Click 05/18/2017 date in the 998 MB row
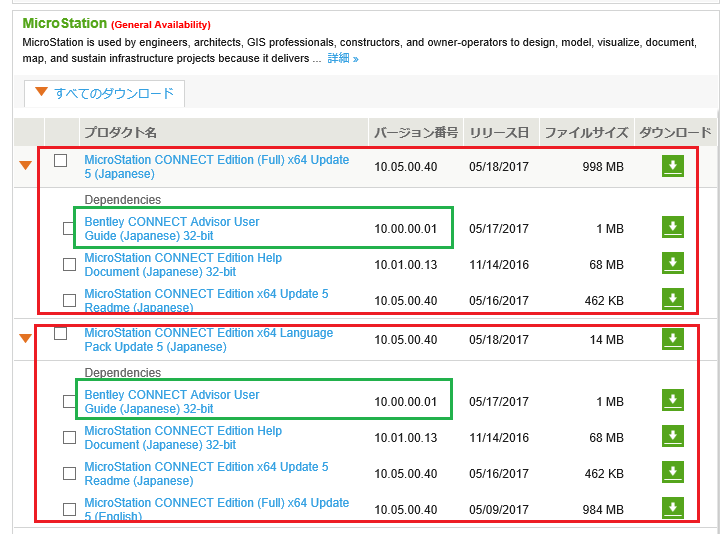This screenshot has width=720, height=536. coord(499,167)
